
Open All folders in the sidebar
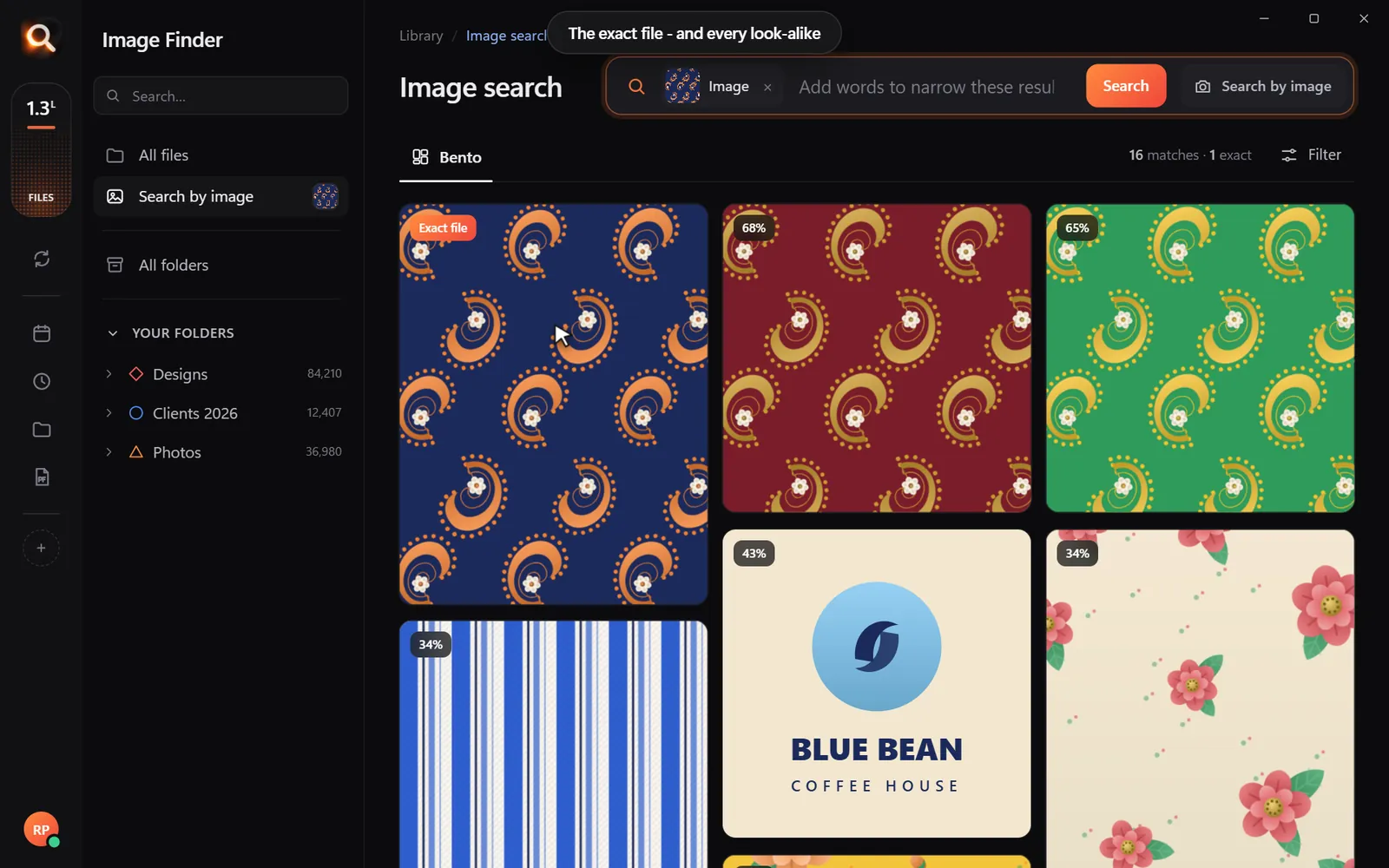[221, 265]
